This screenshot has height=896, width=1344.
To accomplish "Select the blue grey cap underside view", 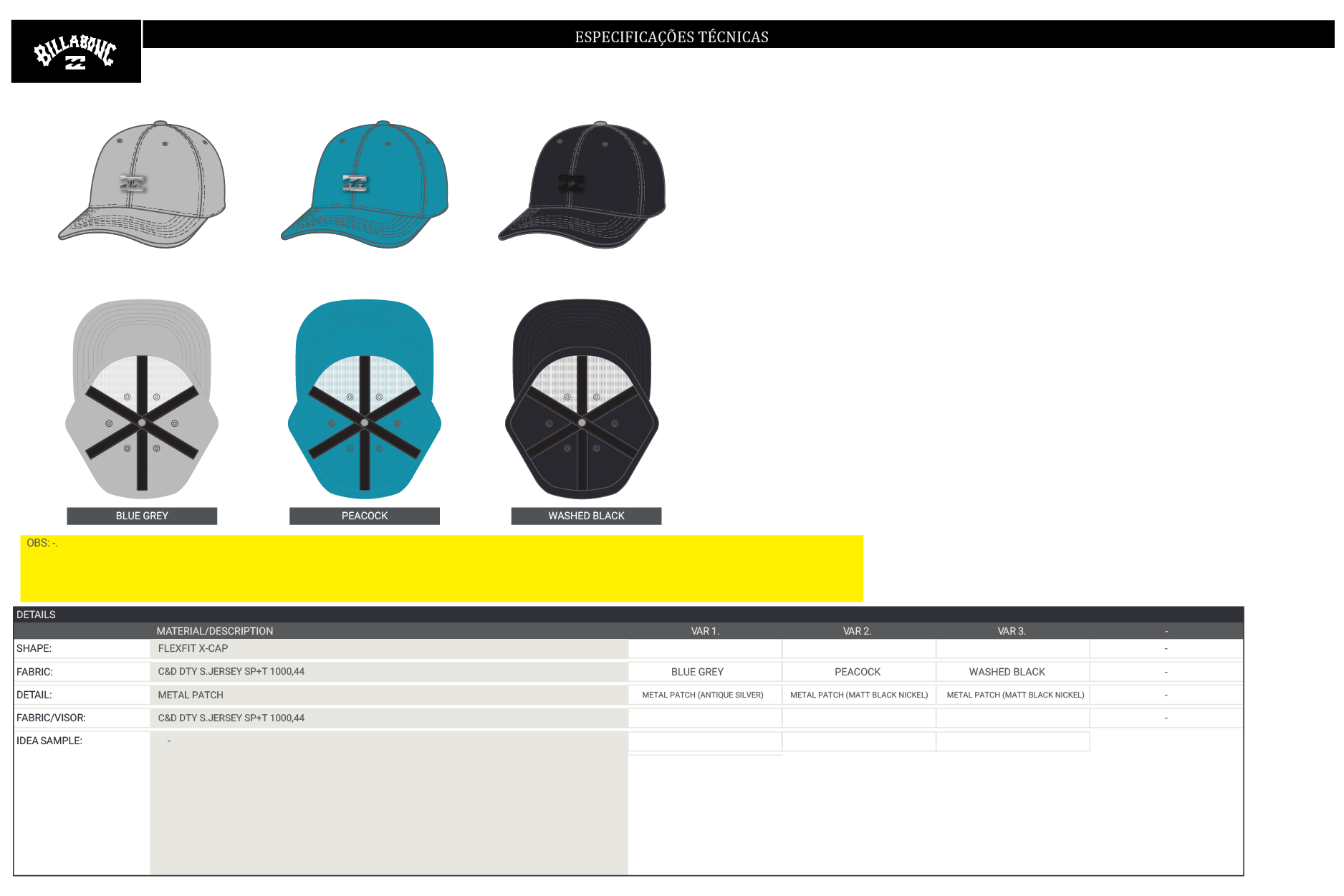I will click(142, 399).
